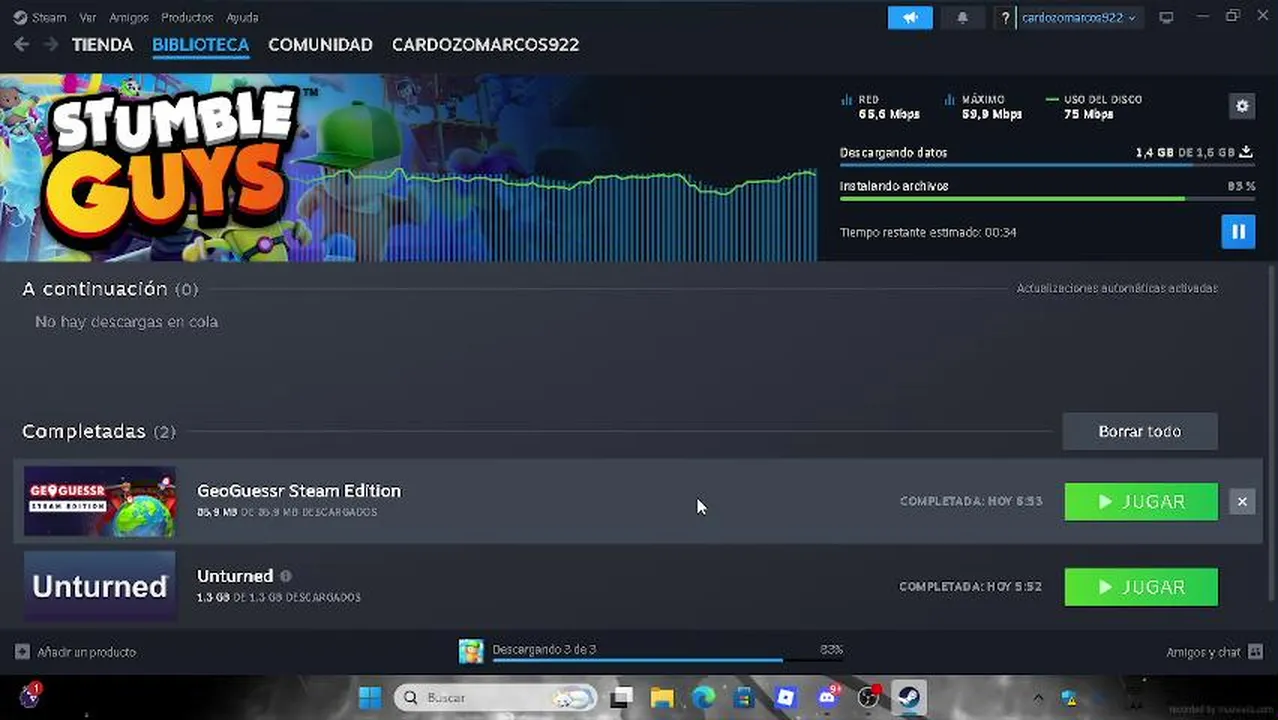Image resolution: width=1278 pixels, height=720 pixels.
Task: Click Tiempo restante estimado text
Action: (x=928, y=232)
